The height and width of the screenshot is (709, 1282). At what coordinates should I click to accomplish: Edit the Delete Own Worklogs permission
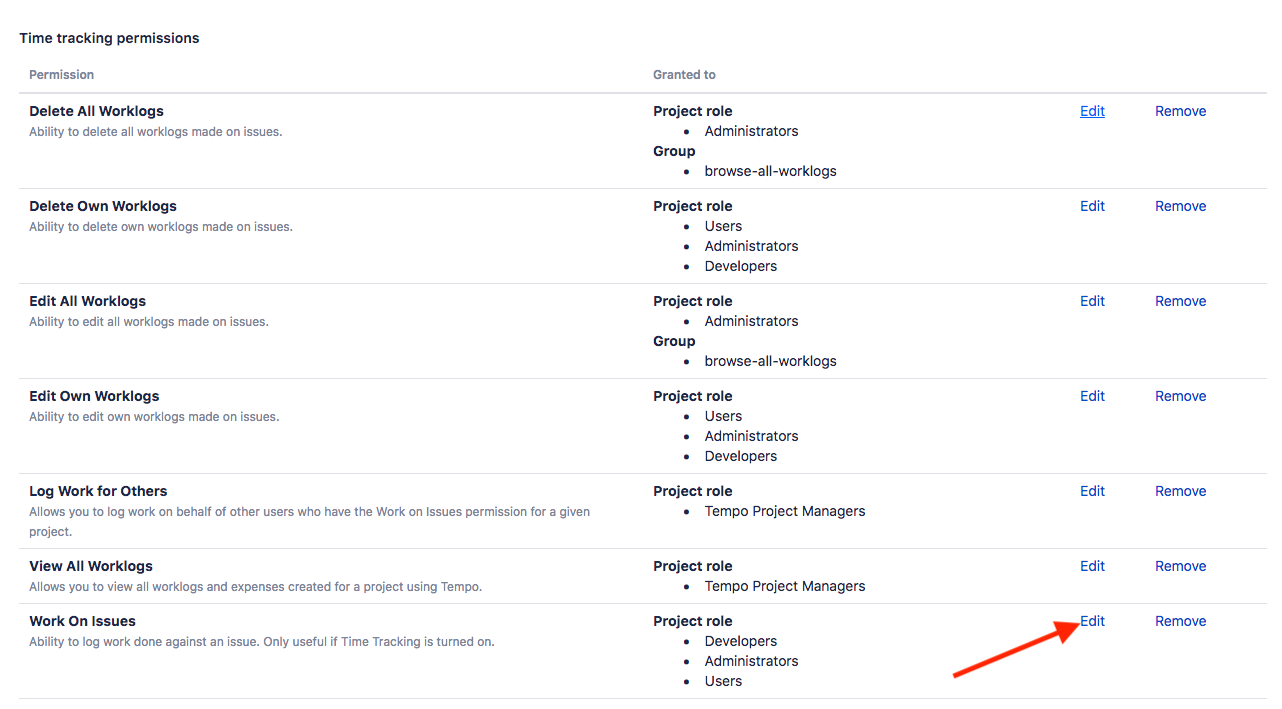tap(1092, 206)
